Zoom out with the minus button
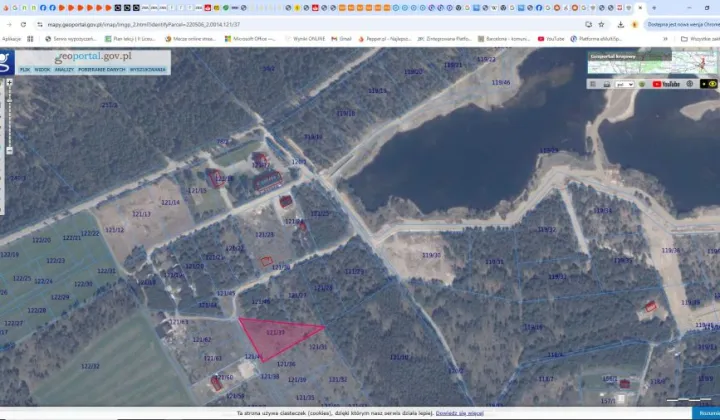Viewport: 720px width, 420px height. click(9, 151)
